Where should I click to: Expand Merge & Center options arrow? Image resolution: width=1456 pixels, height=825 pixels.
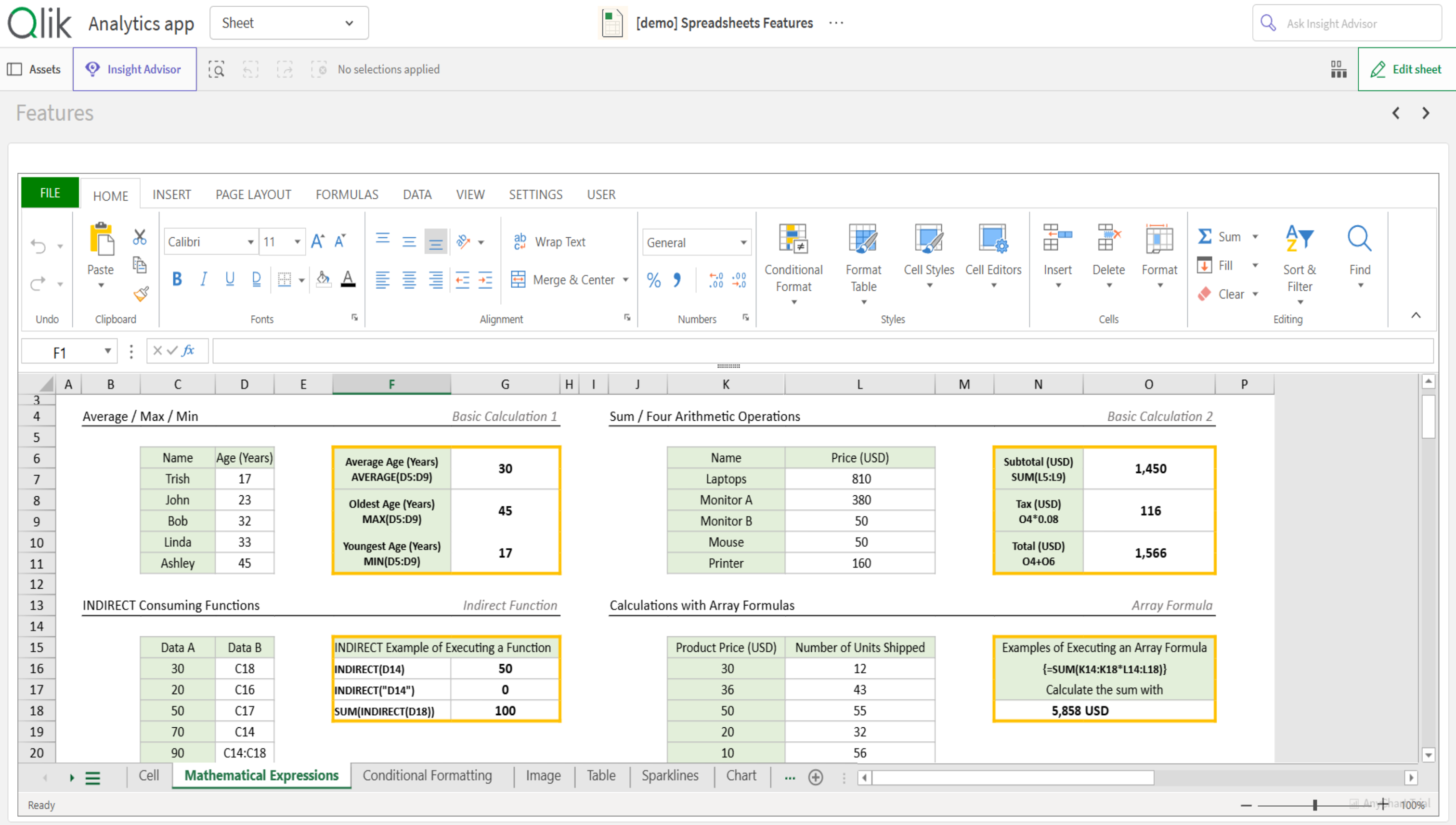tap(626, 280)
